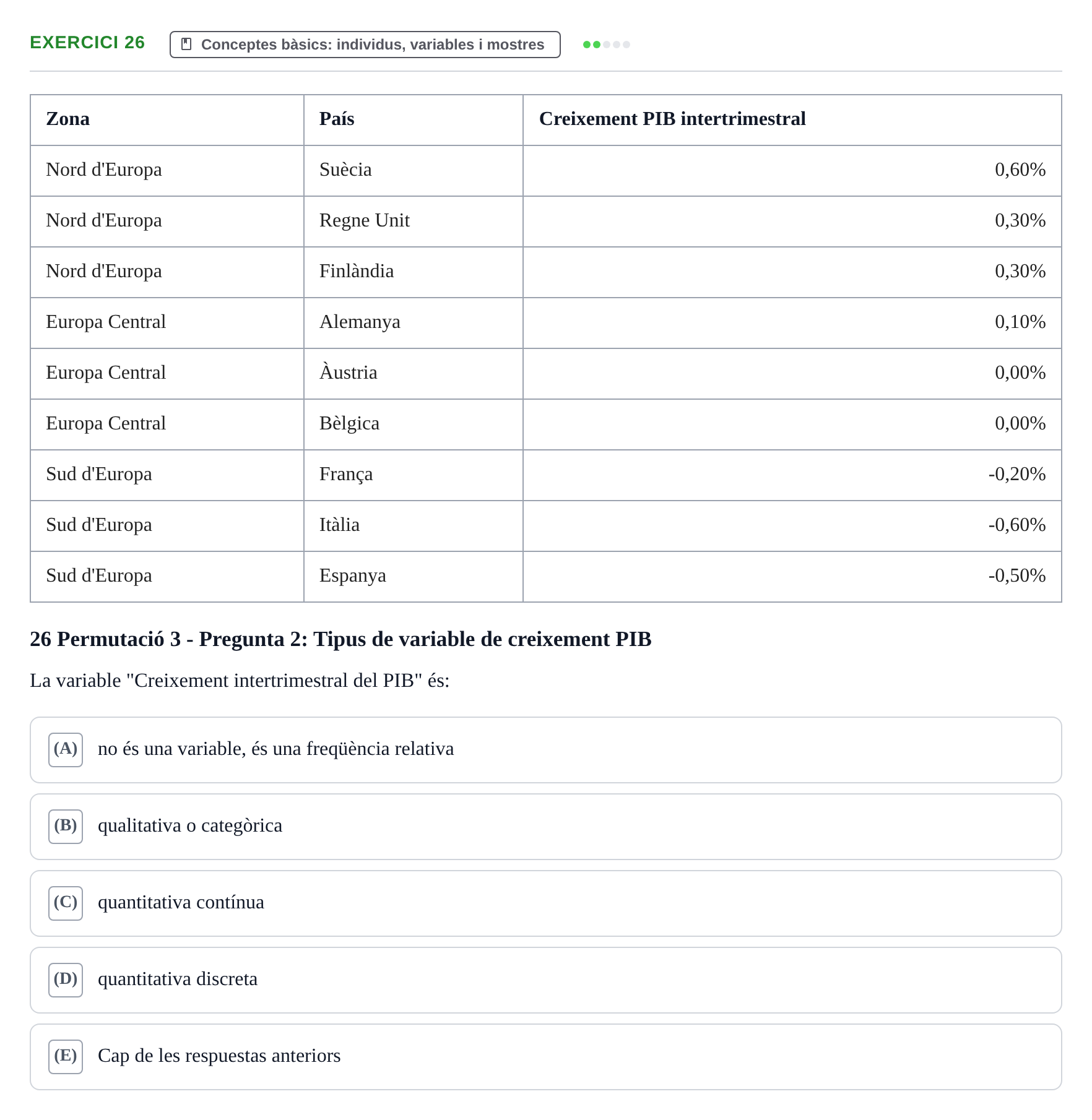Click the Suècia table cell
The width and height of the screenshot is (1092, 1120).
(414, 171)
